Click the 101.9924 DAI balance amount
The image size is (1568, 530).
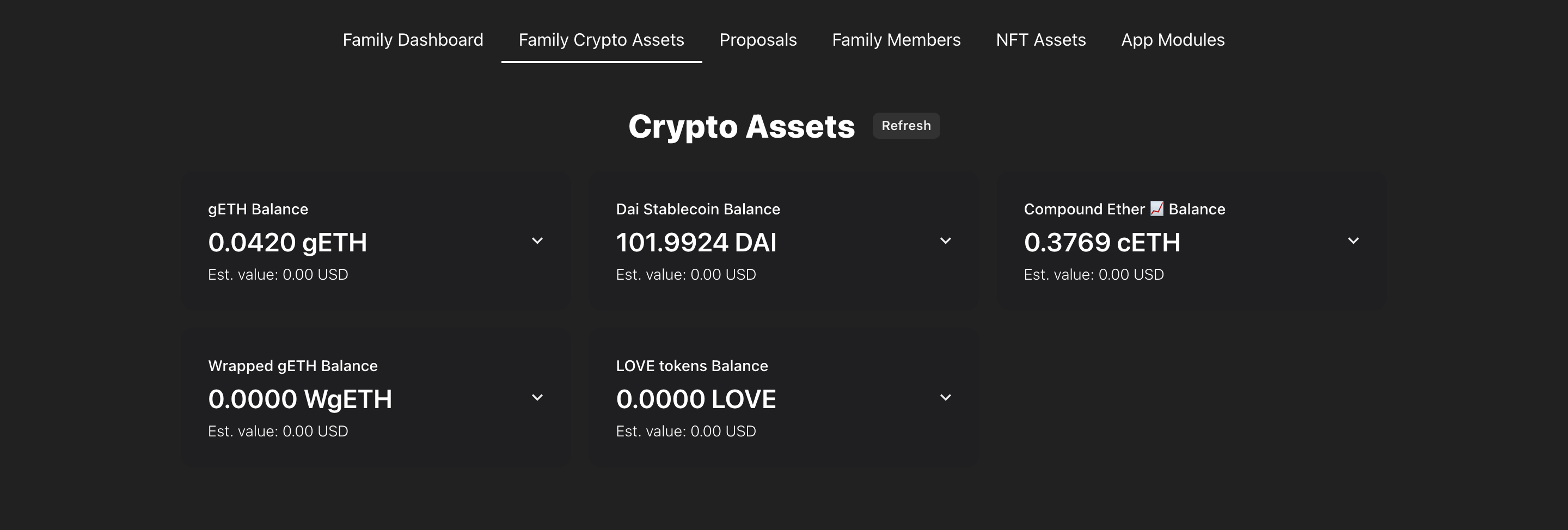click(696, 242)
